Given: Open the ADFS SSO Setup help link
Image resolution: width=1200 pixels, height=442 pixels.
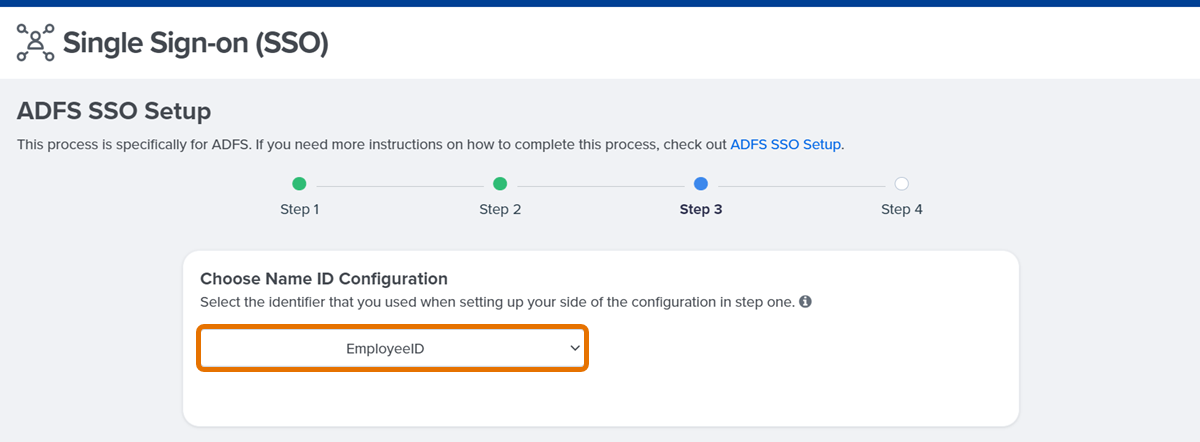Looking at the screenshot, I should 786,145.
